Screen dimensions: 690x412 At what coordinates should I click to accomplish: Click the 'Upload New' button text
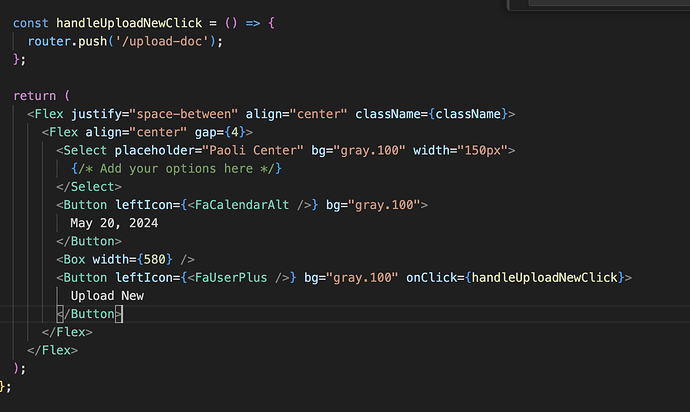107,296
